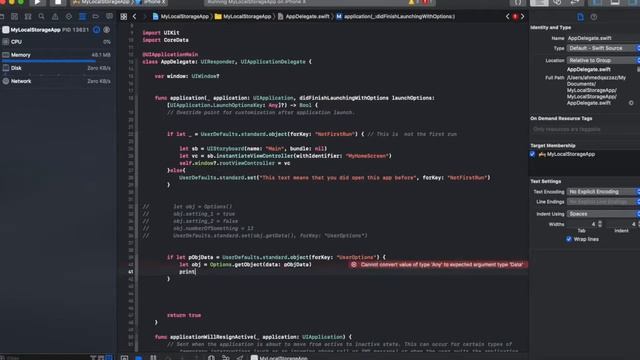Click the 'return true' line in the editor
Viewport: 640px width, 360px height.
click(184, 315)
